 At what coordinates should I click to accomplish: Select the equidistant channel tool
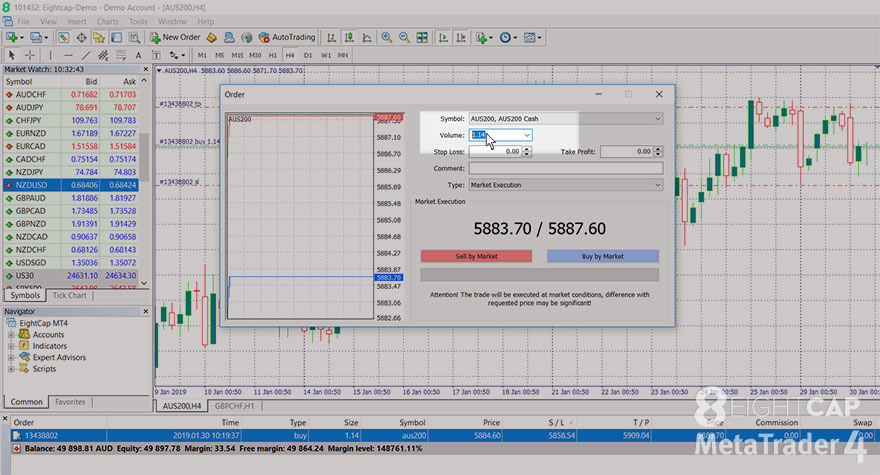tap(103, 55)
